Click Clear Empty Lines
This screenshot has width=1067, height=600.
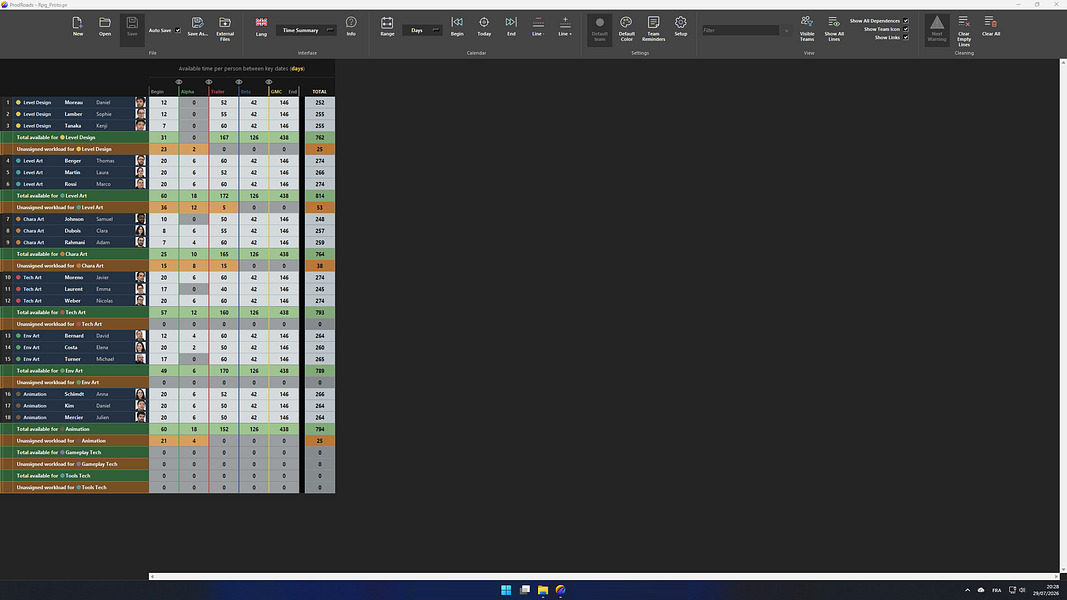964,31
